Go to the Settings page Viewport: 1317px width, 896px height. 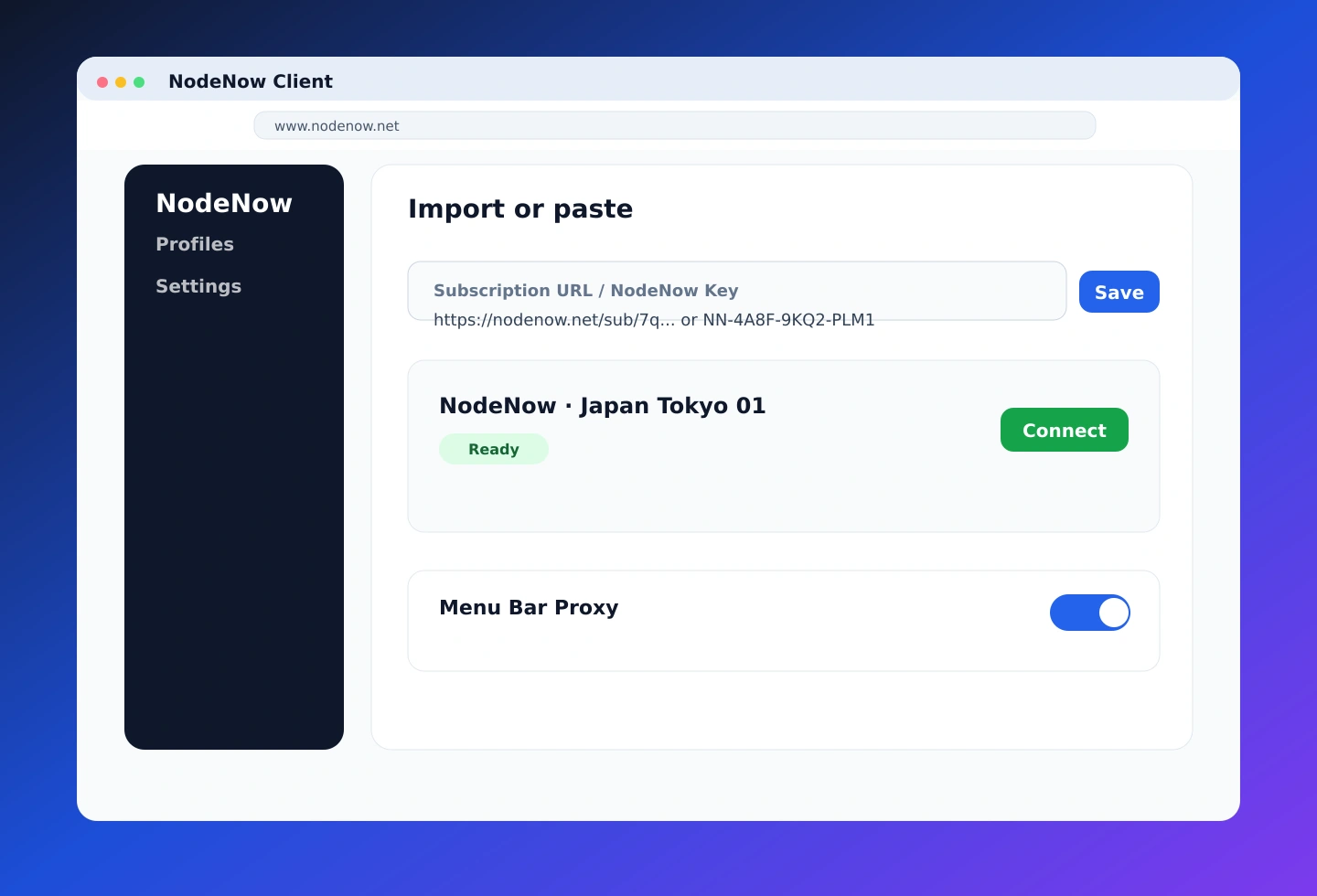(x=198, y=286)
